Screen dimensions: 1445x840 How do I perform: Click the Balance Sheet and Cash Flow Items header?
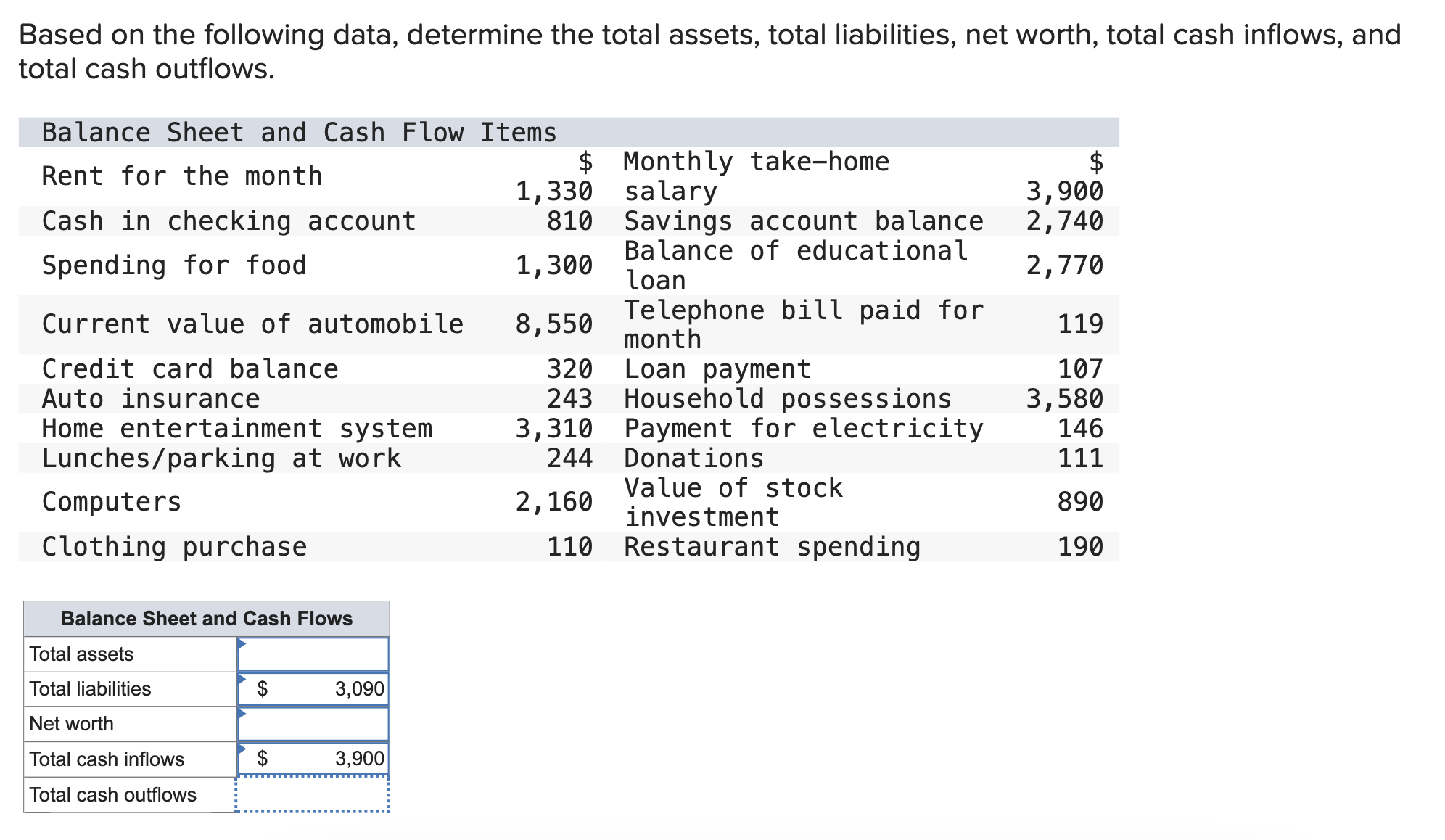(297, 132)
